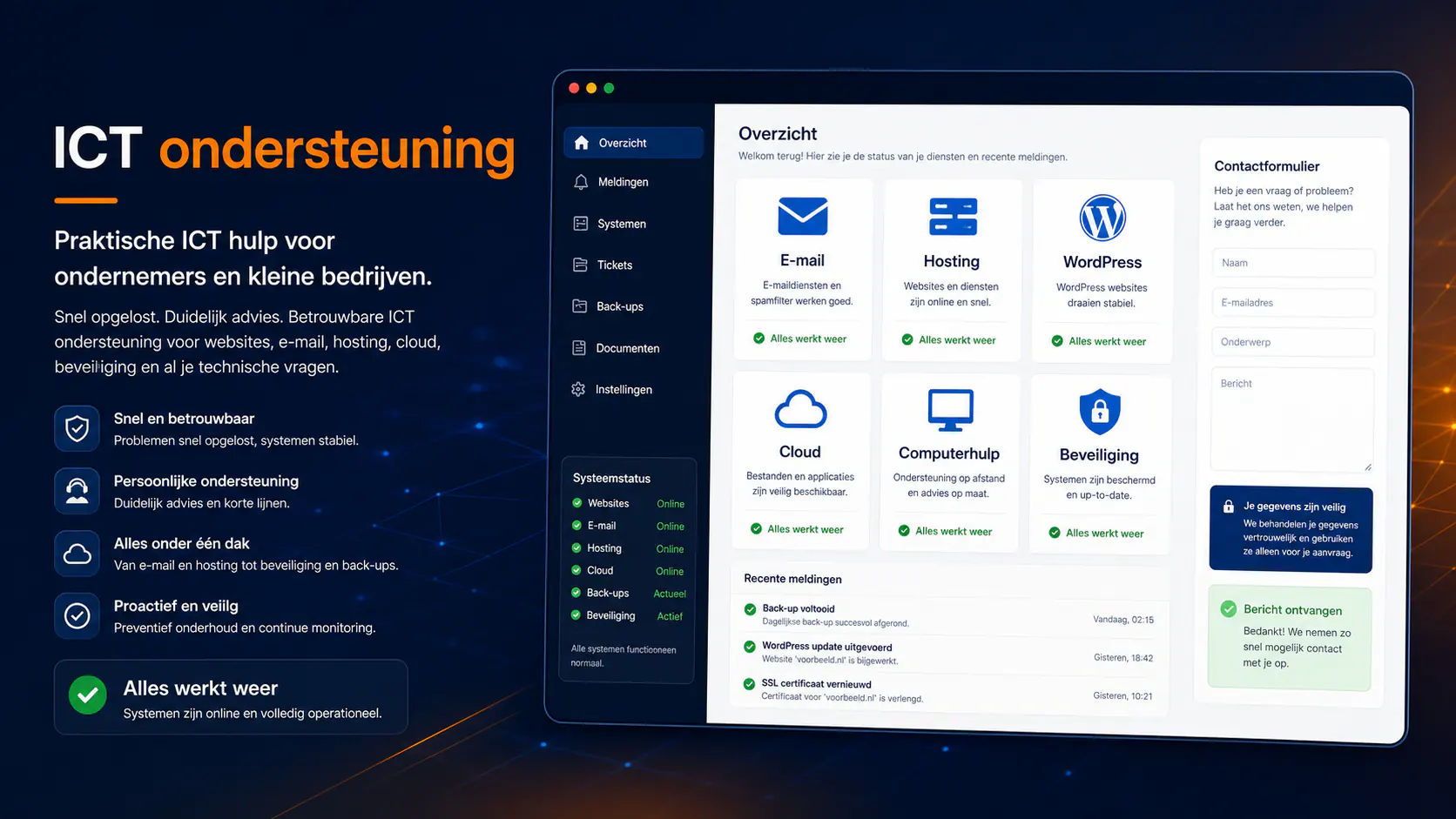Viewport: 1456px width, 819px height.
Task: Click the Back-ups folder icon
Action: (579, 306)
